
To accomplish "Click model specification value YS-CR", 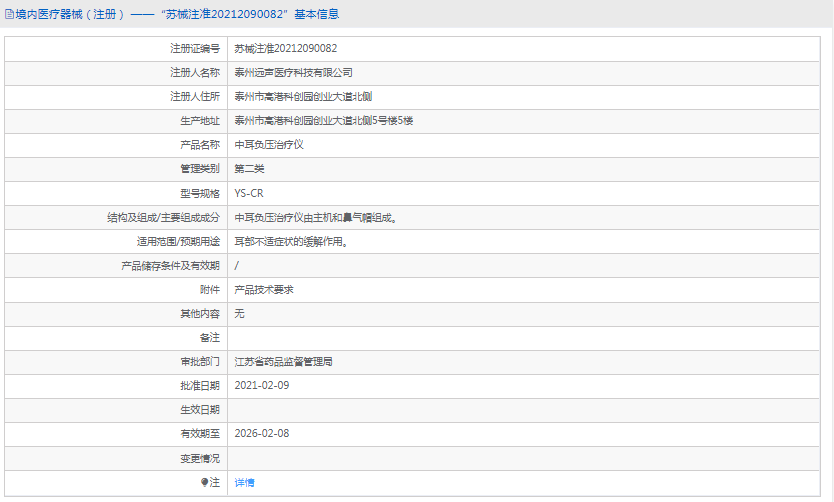I will click(249, 193).
